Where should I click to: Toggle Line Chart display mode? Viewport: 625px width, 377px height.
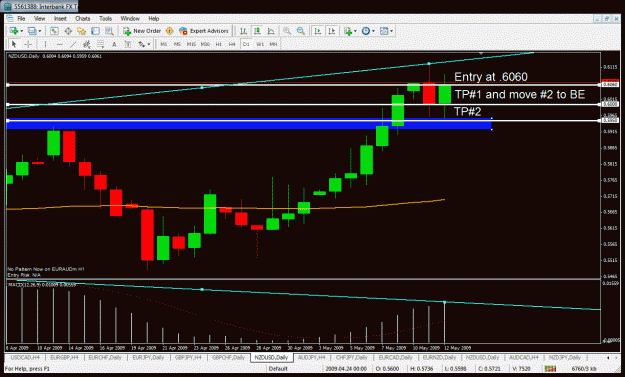pos(271,31)
